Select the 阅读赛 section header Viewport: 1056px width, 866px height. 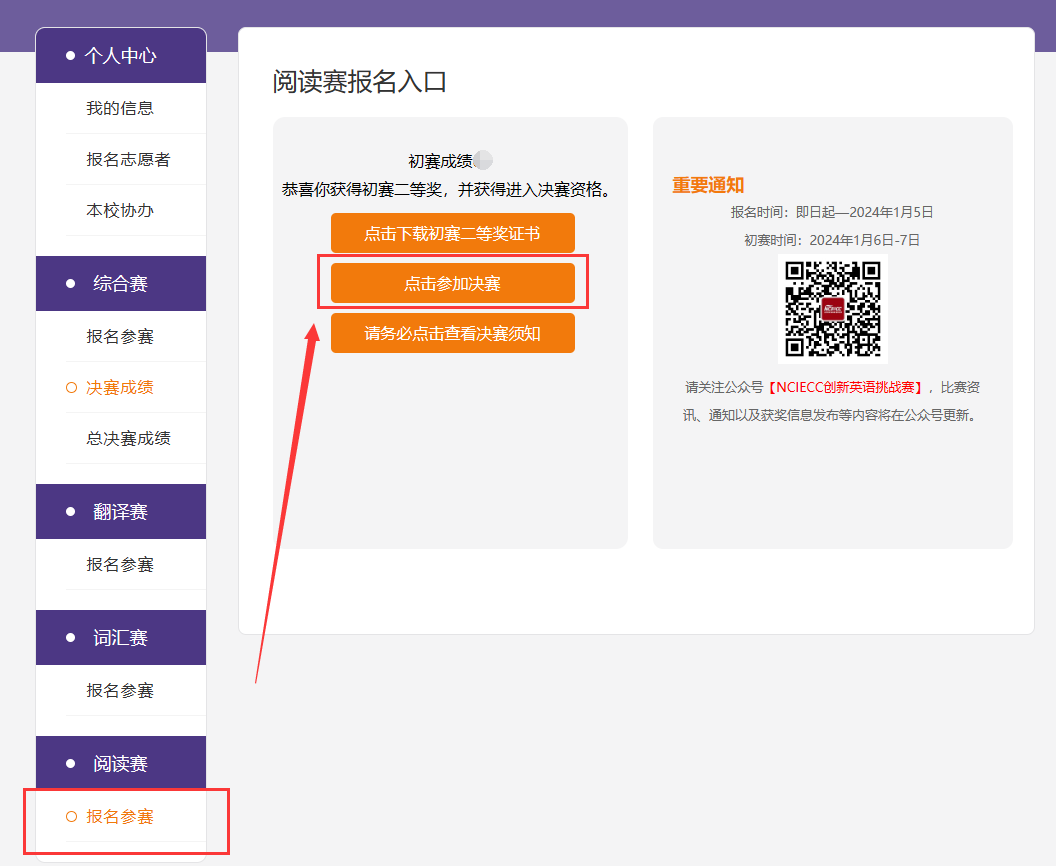[121, 764]
